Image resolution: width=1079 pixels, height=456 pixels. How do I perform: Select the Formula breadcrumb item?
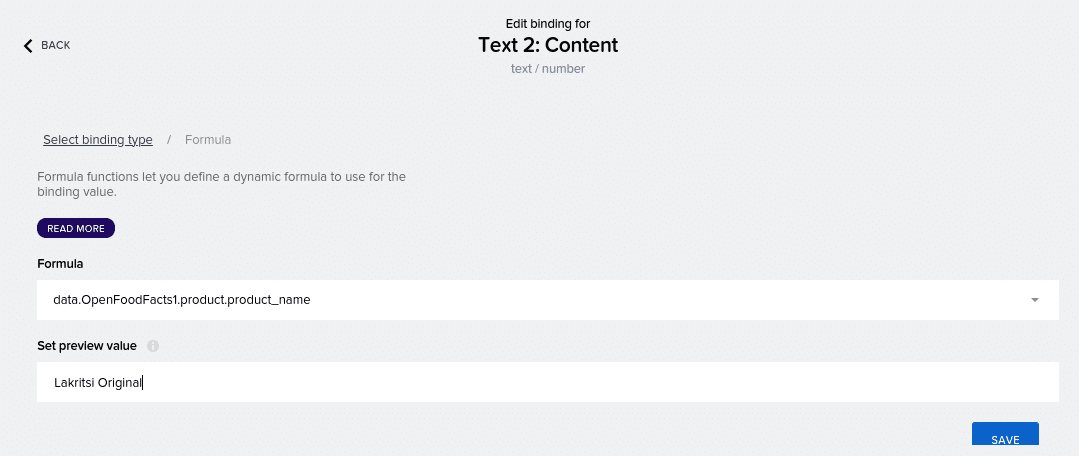pos(208,140)
